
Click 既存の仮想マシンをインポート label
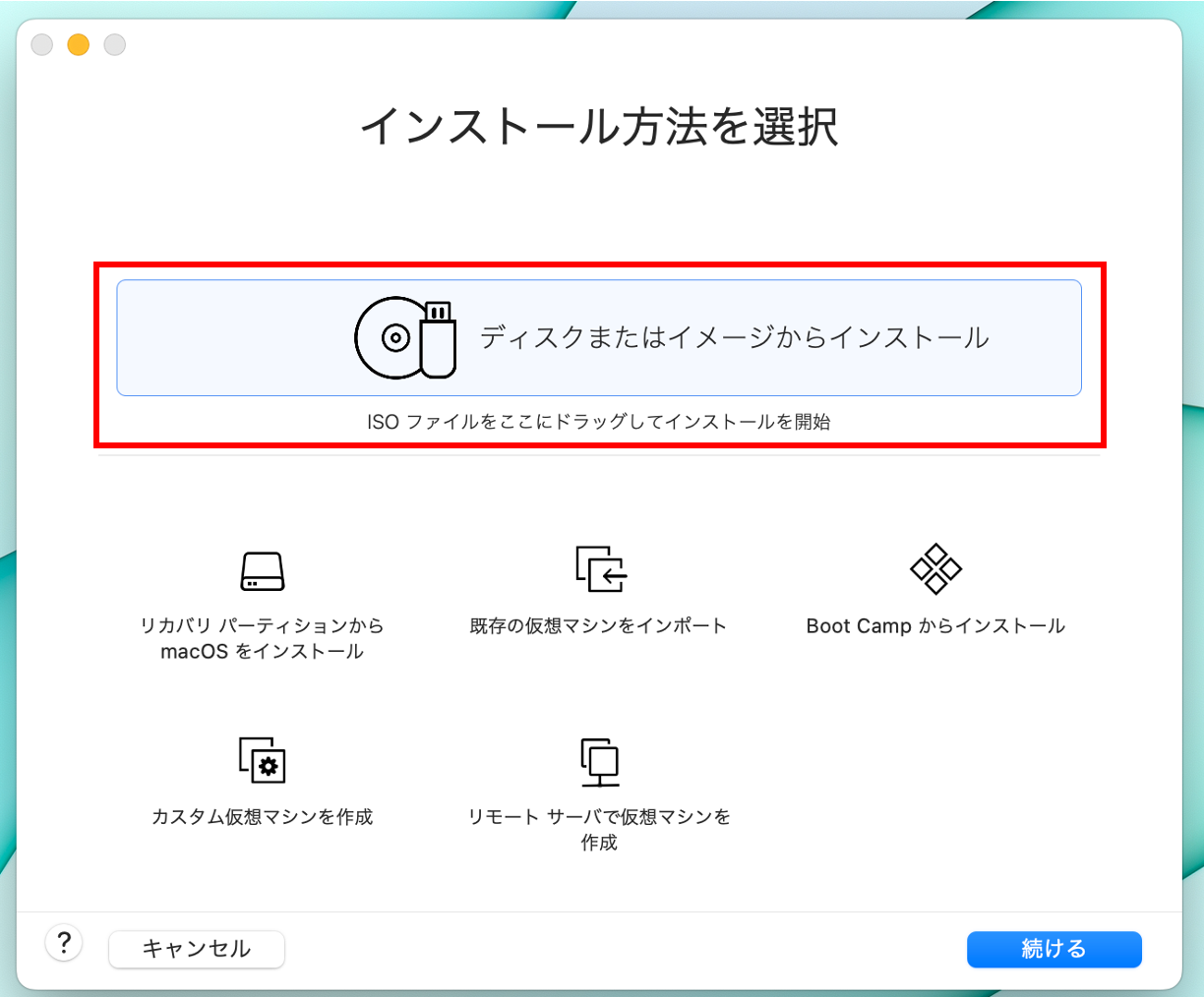(598, 626)
